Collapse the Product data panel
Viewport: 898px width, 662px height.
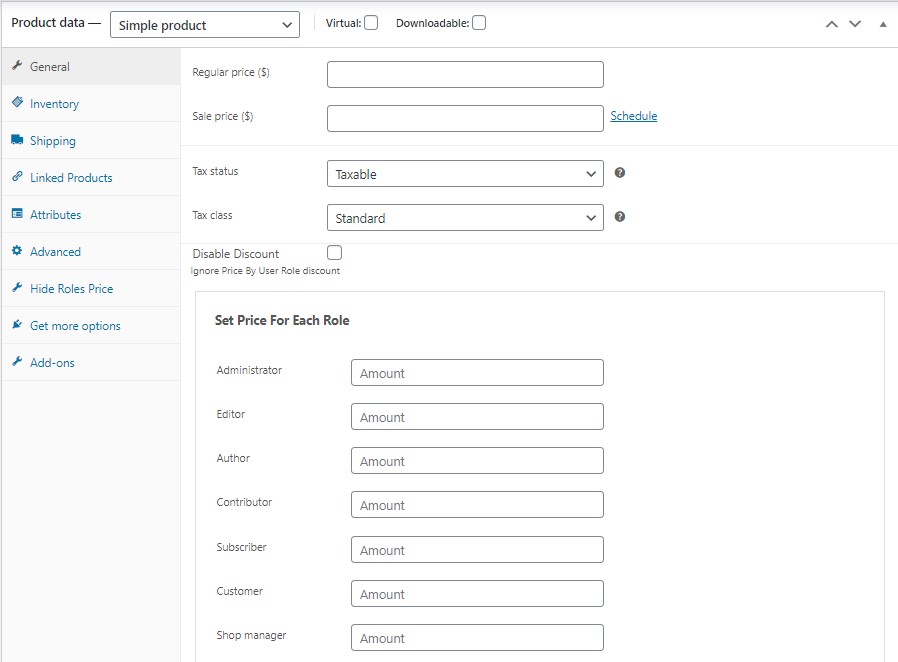coord(882,22)
